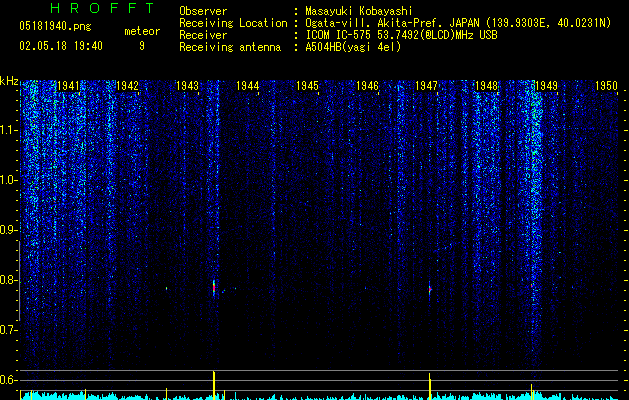Click the 1.1 kHz axis label

point(9,130)
